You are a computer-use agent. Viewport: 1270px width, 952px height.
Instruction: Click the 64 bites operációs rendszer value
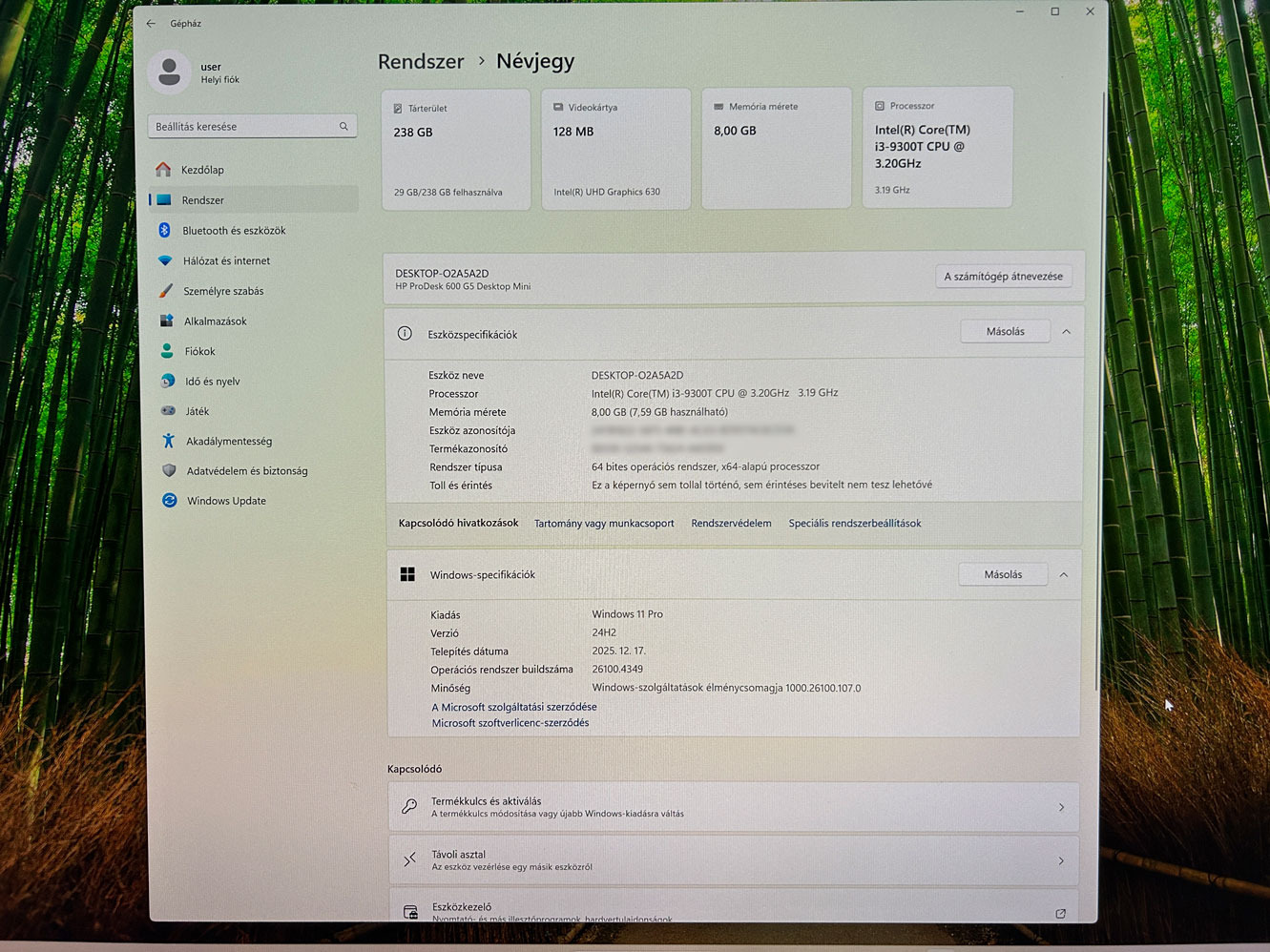pos(705,466)
